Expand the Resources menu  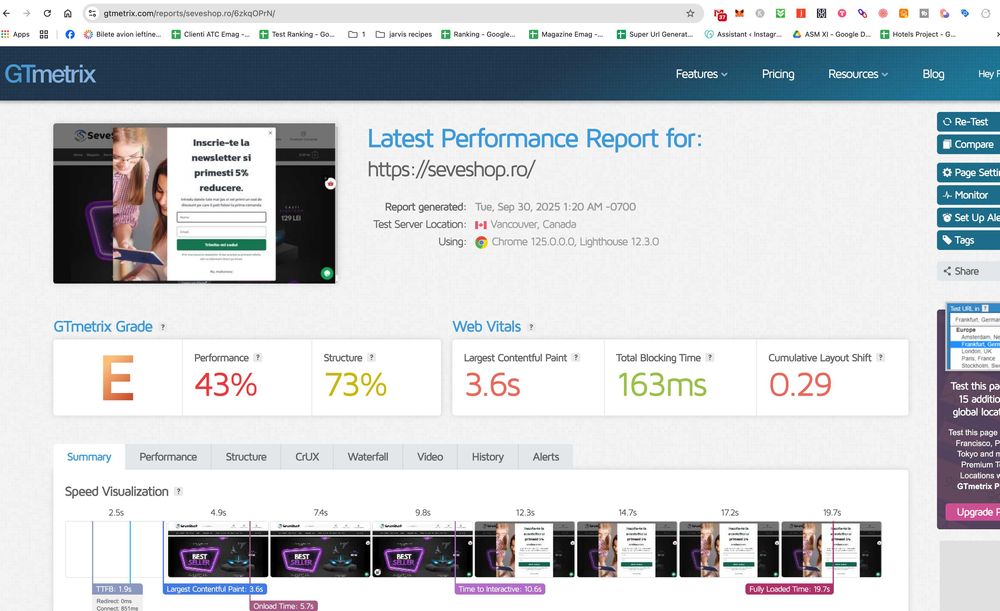coord(858,74)
